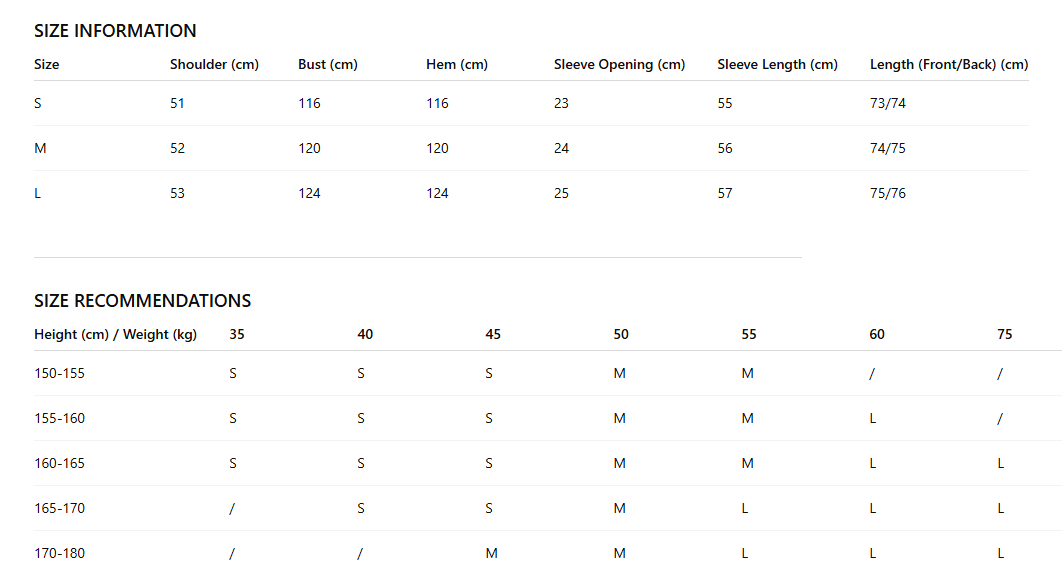The height and width of the screenshot is (585, 1062).
Task: Click the SIZE INFORMATION heading
Action: 115,30
